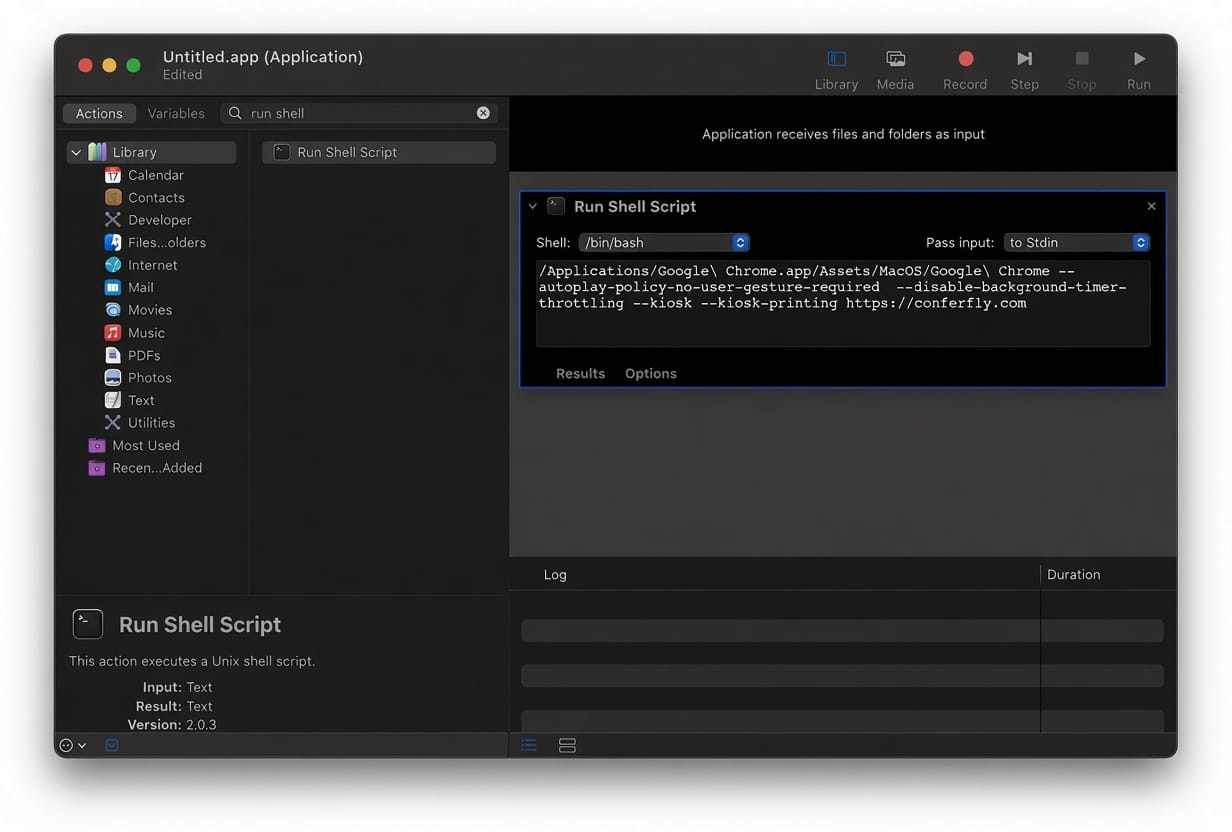Select the Text category
Image resolution: width=1232 pixels, height=832 pixels.
pyautogui.click(x=129, y=400)
